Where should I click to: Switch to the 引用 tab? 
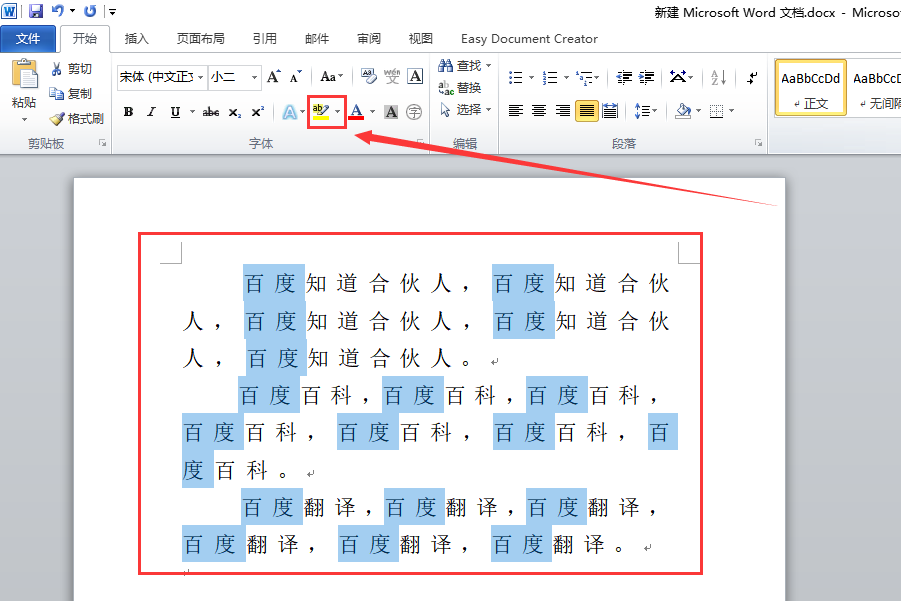[x=265, y=39]
